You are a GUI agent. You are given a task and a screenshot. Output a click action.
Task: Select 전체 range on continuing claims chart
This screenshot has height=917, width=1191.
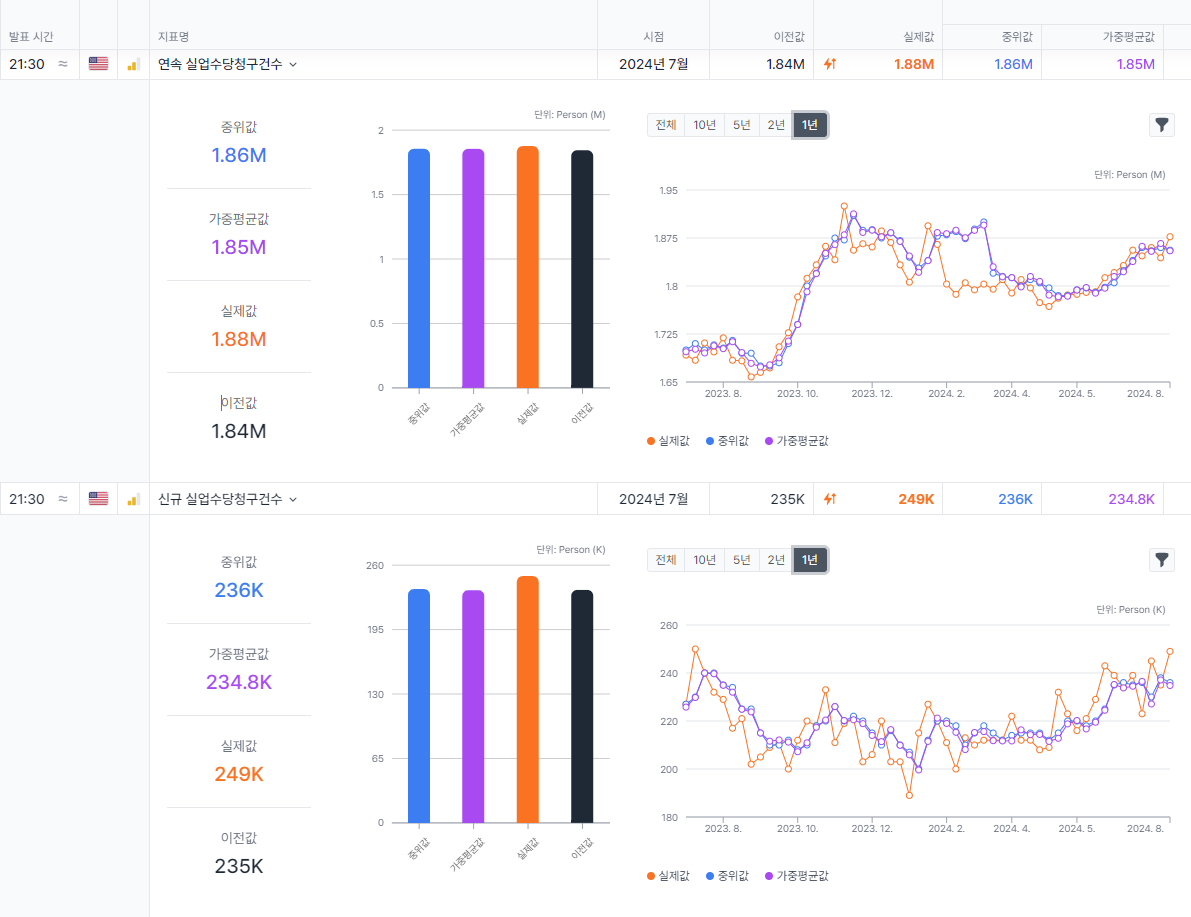pos(665,125)
